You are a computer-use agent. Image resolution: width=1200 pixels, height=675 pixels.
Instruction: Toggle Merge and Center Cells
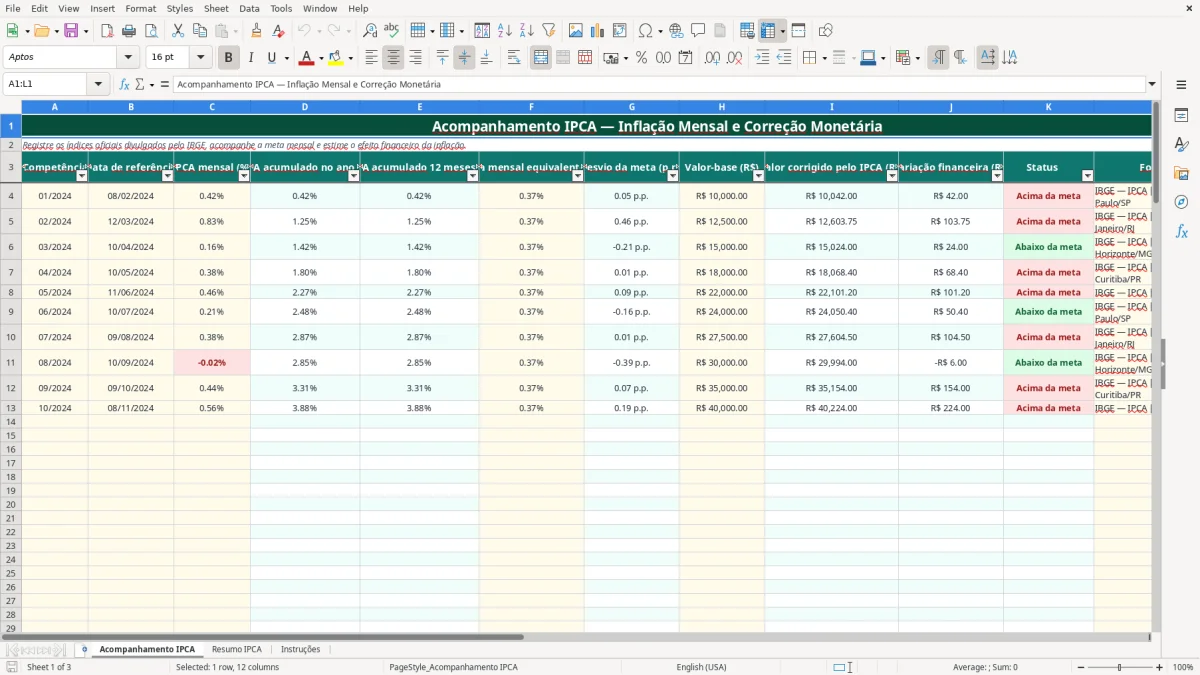(541, 58)
